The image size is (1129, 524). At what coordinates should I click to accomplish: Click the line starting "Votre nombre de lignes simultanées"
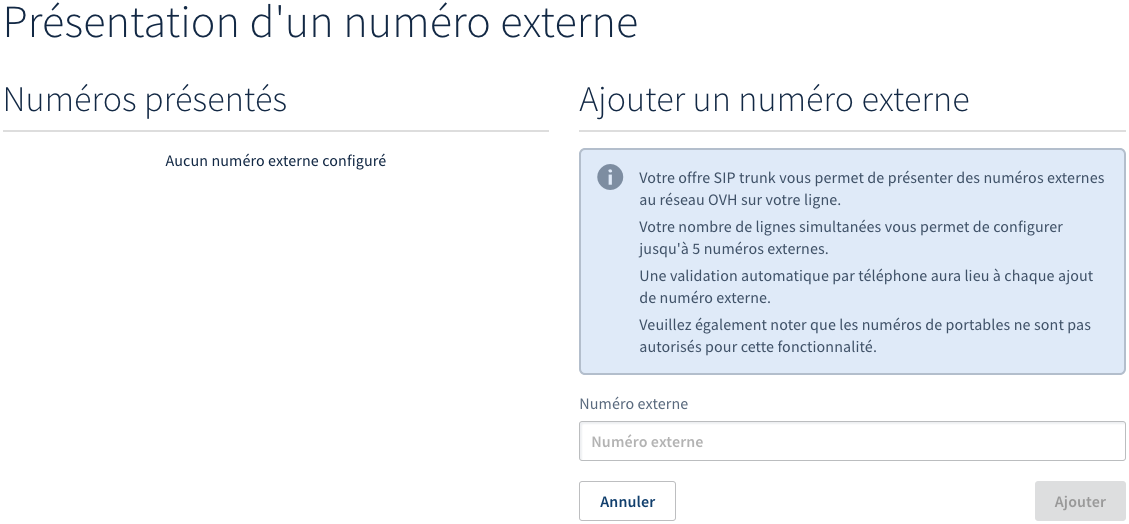pyautogui.click(x=850, y=227)
